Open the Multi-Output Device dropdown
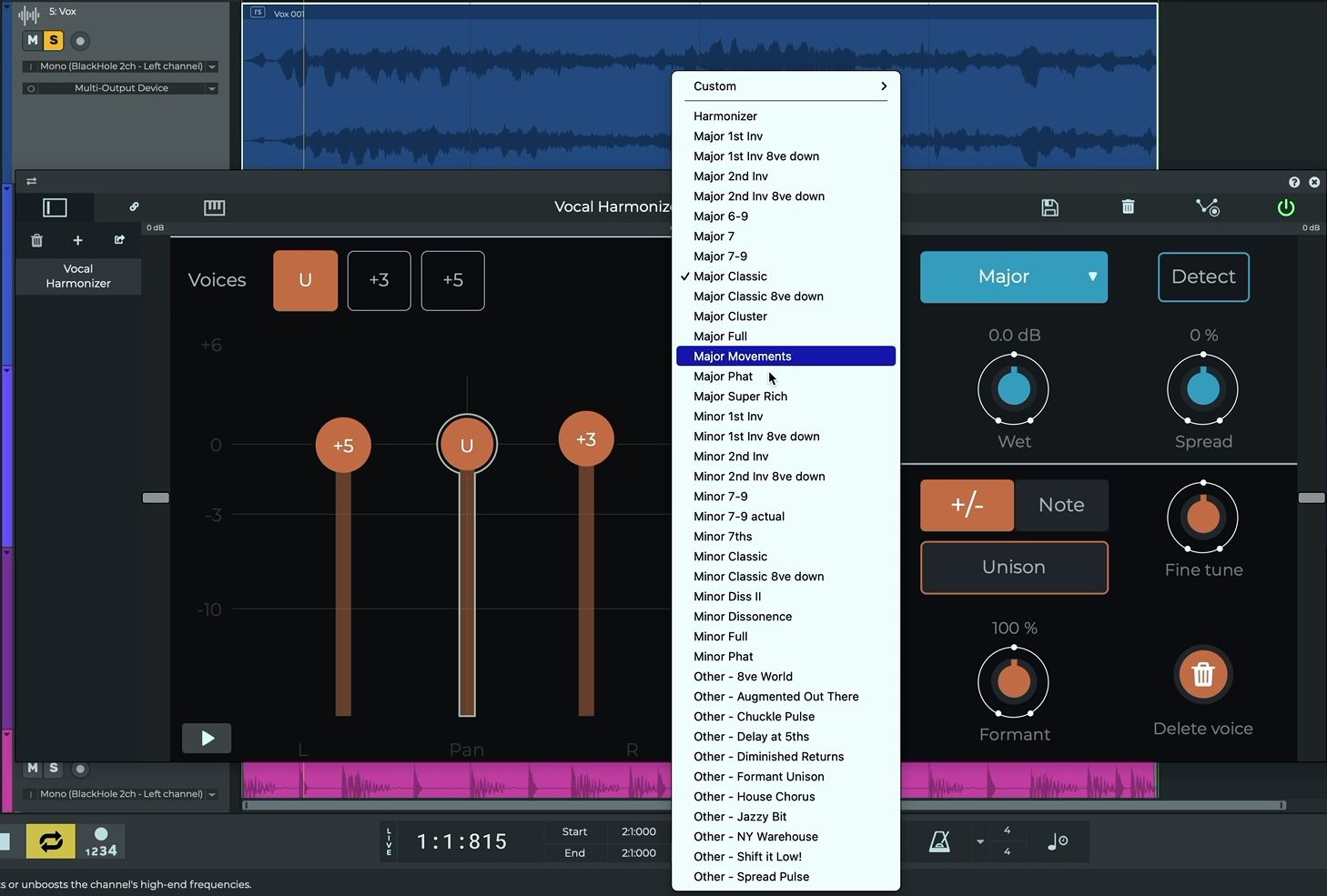Viewport: 1327px width, 896px height. point(120,88)
